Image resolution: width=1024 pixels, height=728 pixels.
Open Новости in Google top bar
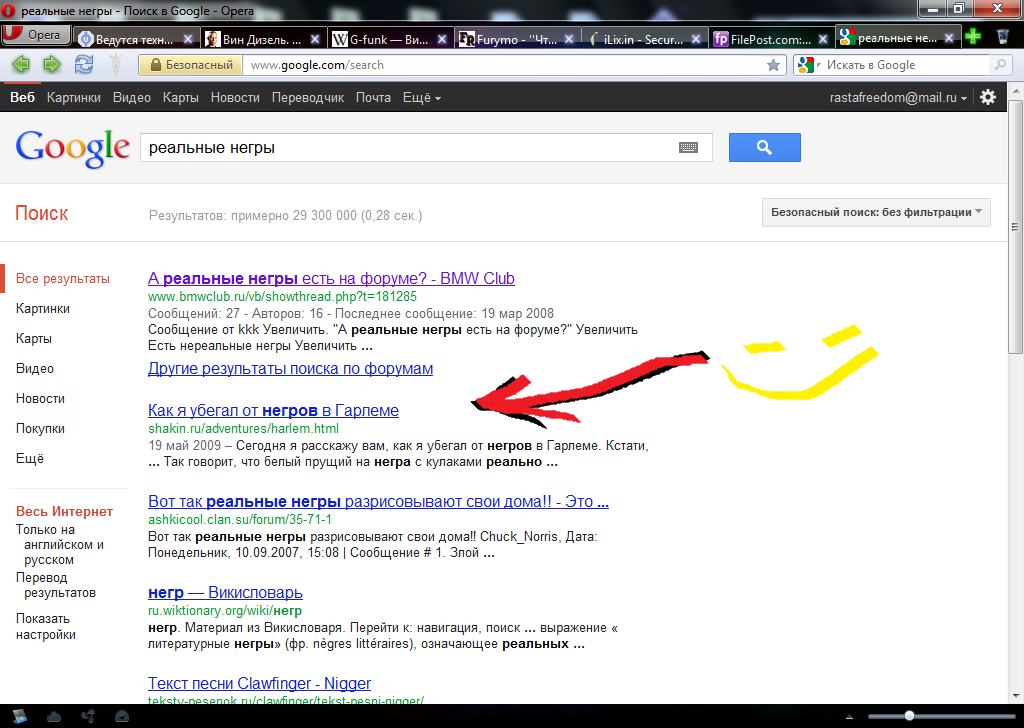tap(235, 97)
